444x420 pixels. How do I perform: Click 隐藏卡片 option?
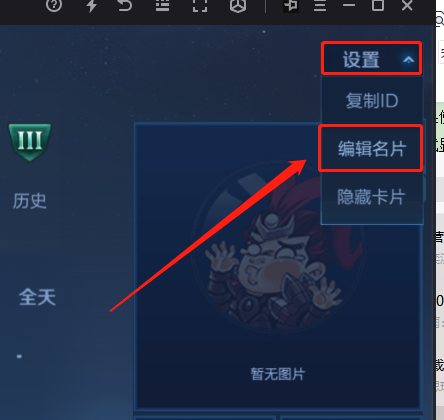371,197
